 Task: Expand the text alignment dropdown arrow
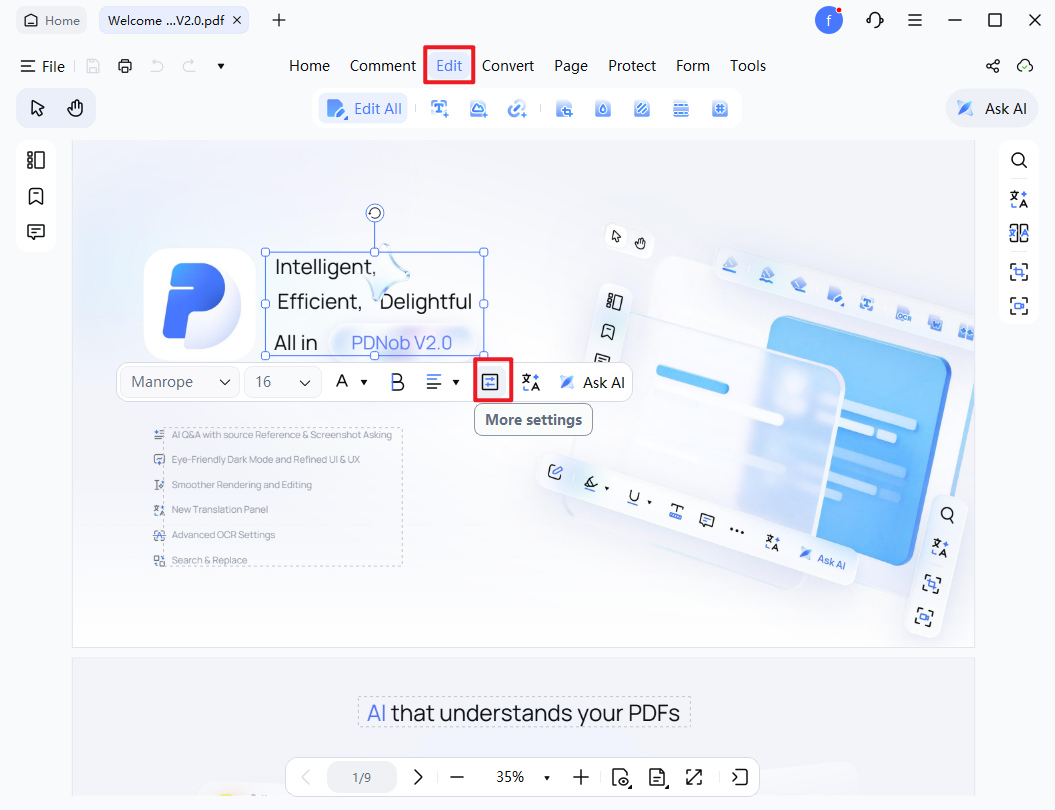click(x=456, y=382)
